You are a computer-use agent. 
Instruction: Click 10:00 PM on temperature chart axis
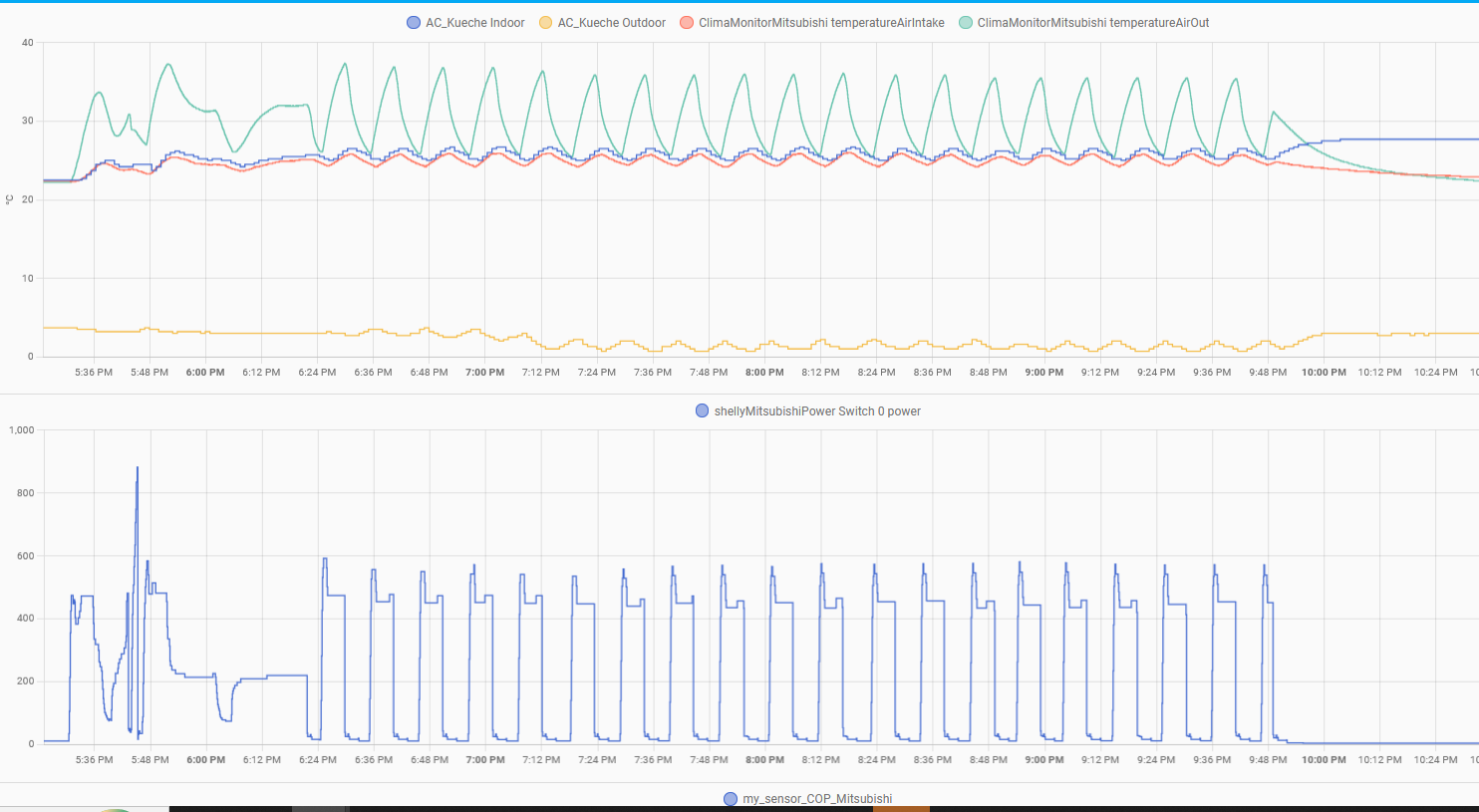(1324, 373)
